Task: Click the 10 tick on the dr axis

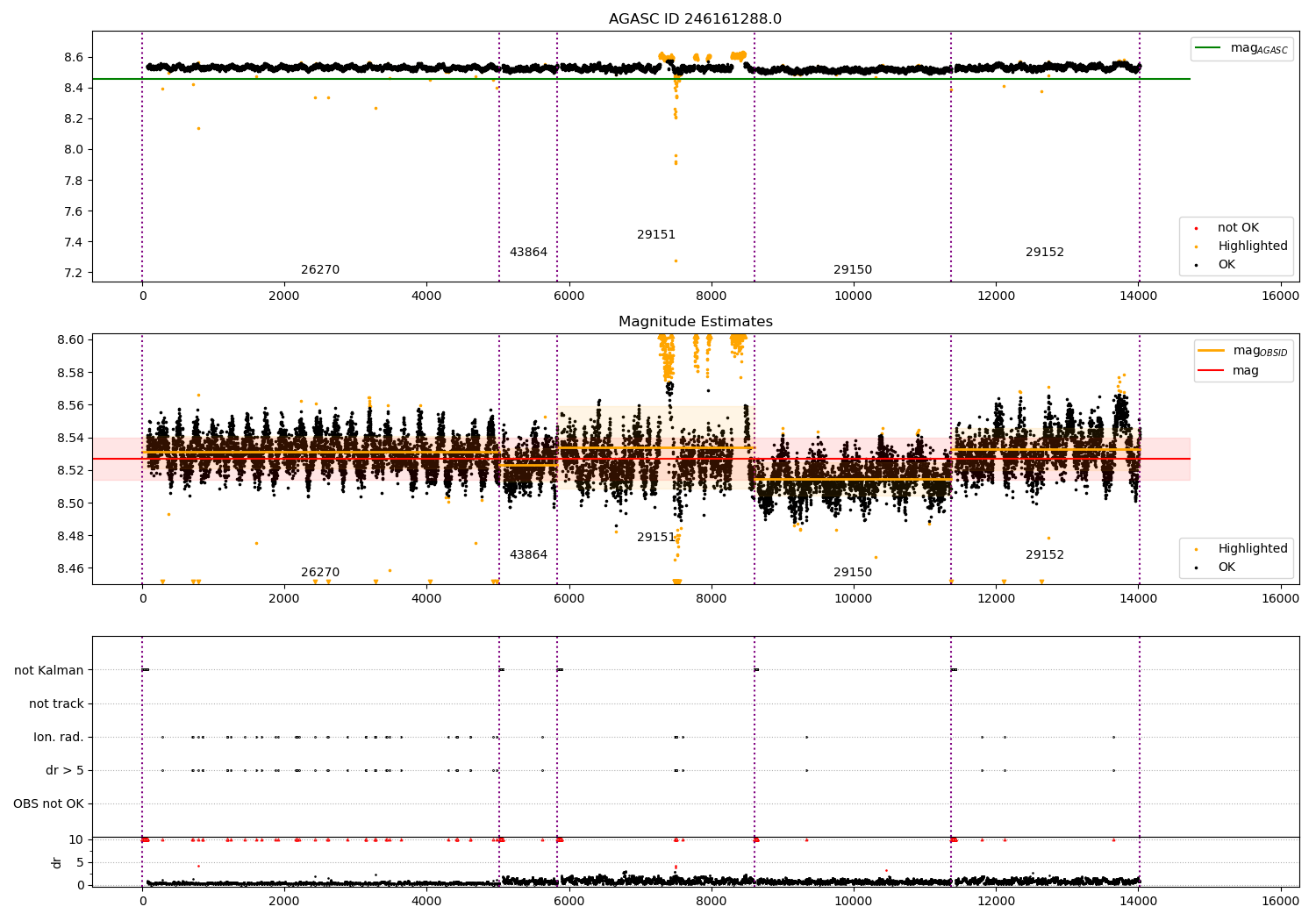Action: point(76,840)
